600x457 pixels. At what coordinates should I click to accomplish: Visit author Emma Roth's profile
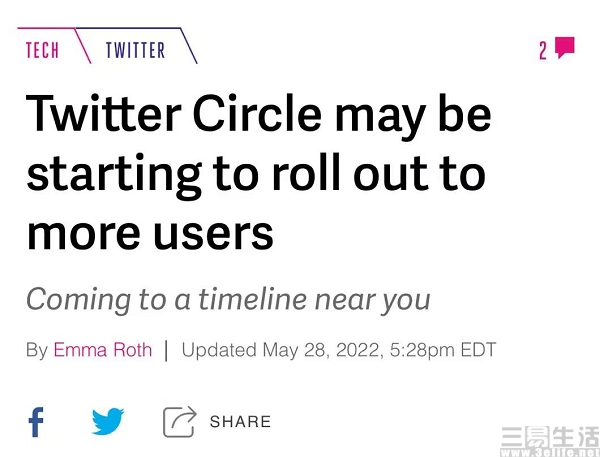pyautogui.click(x=103, y=349)
